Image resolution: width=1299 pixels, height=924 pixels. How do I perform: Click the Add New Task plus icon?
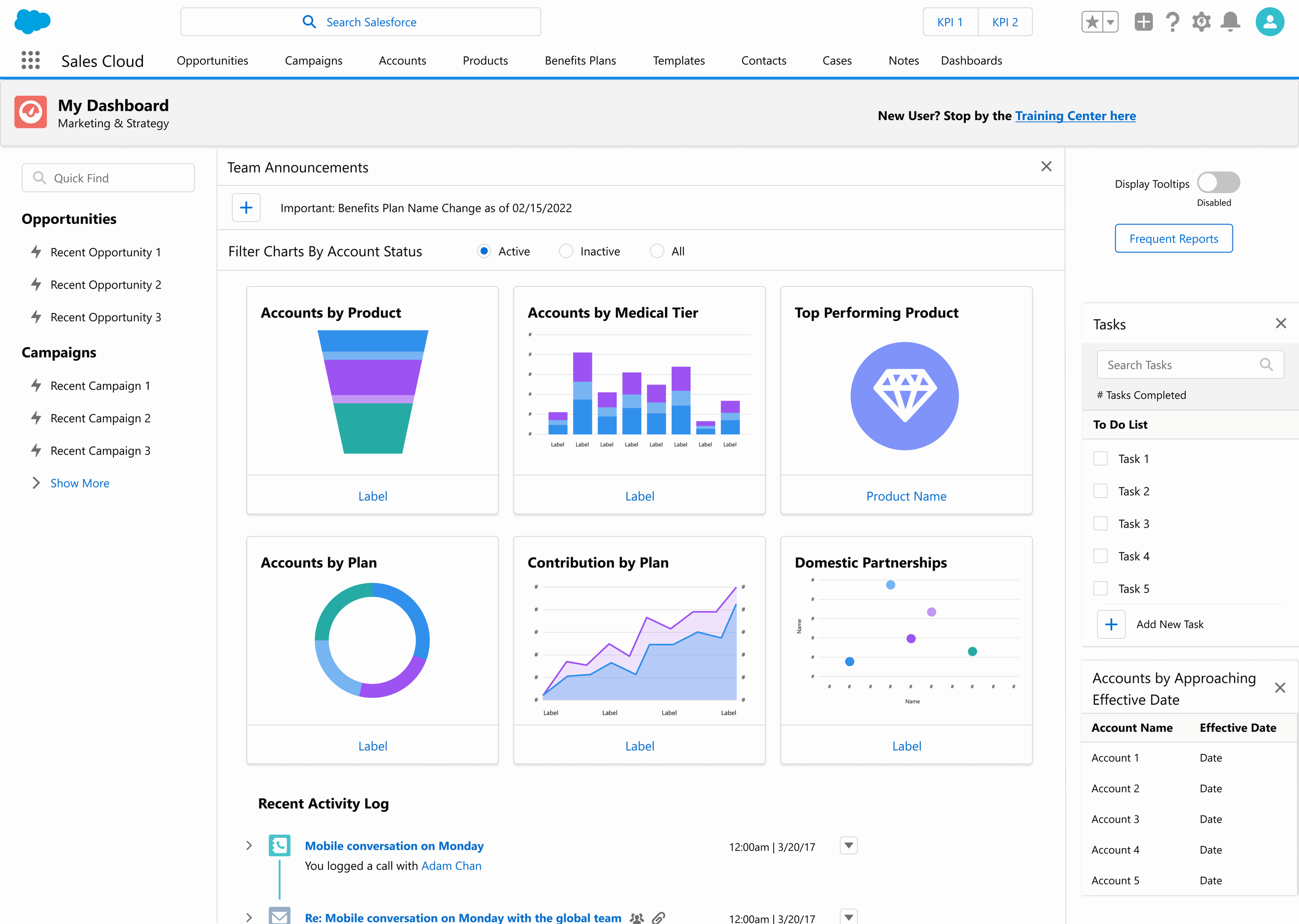coord(1111,625)
